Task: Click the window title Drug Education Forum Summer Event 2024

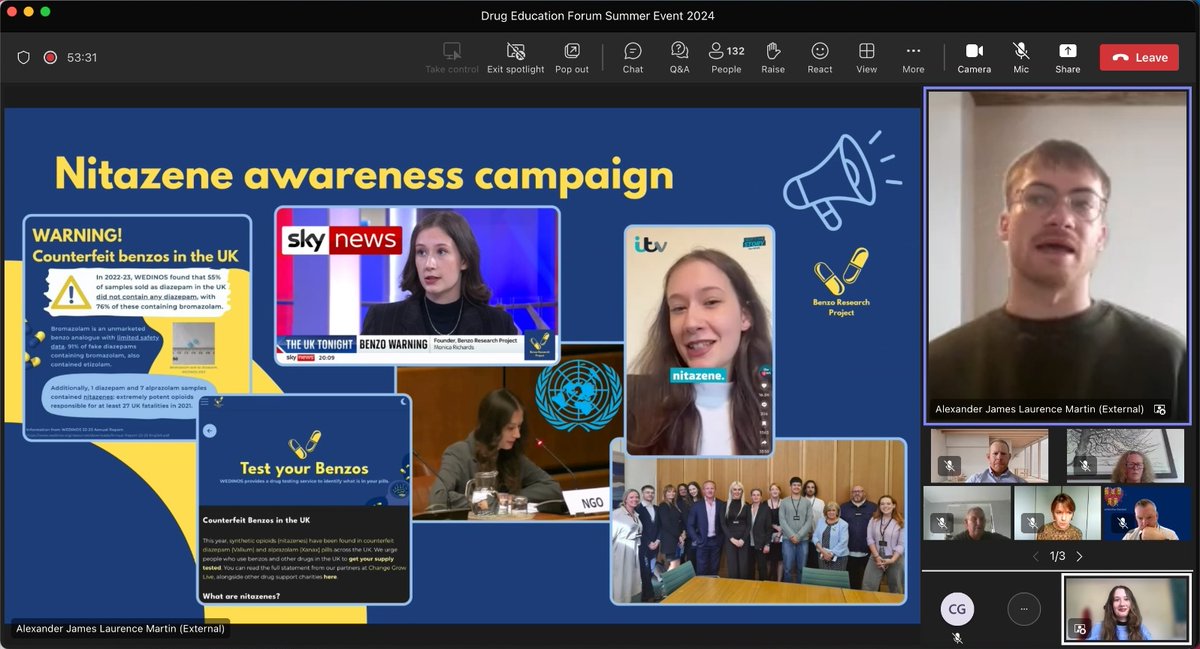Action: tap(600, 15)
